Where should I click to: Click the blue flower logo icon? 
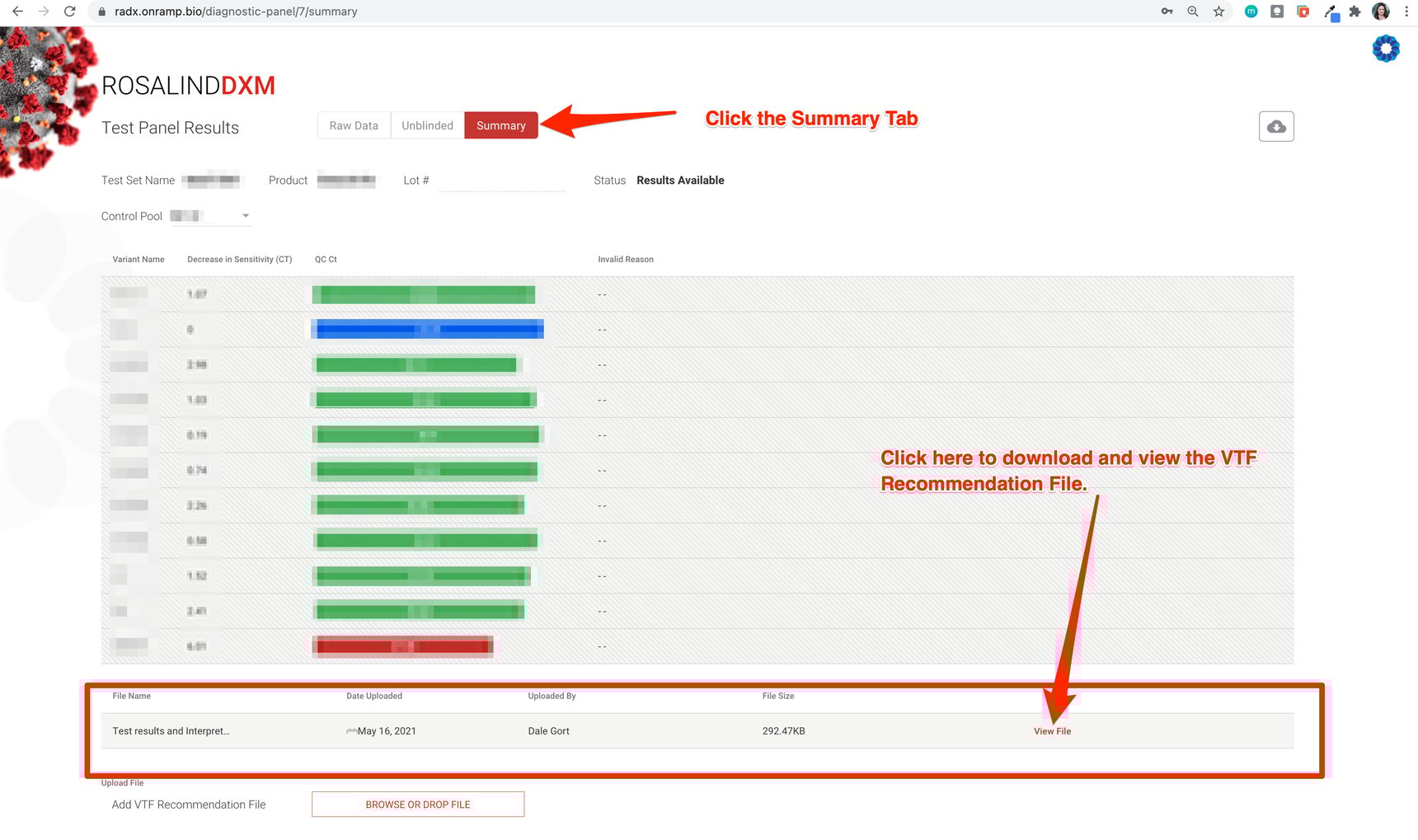click(1385, 49)
